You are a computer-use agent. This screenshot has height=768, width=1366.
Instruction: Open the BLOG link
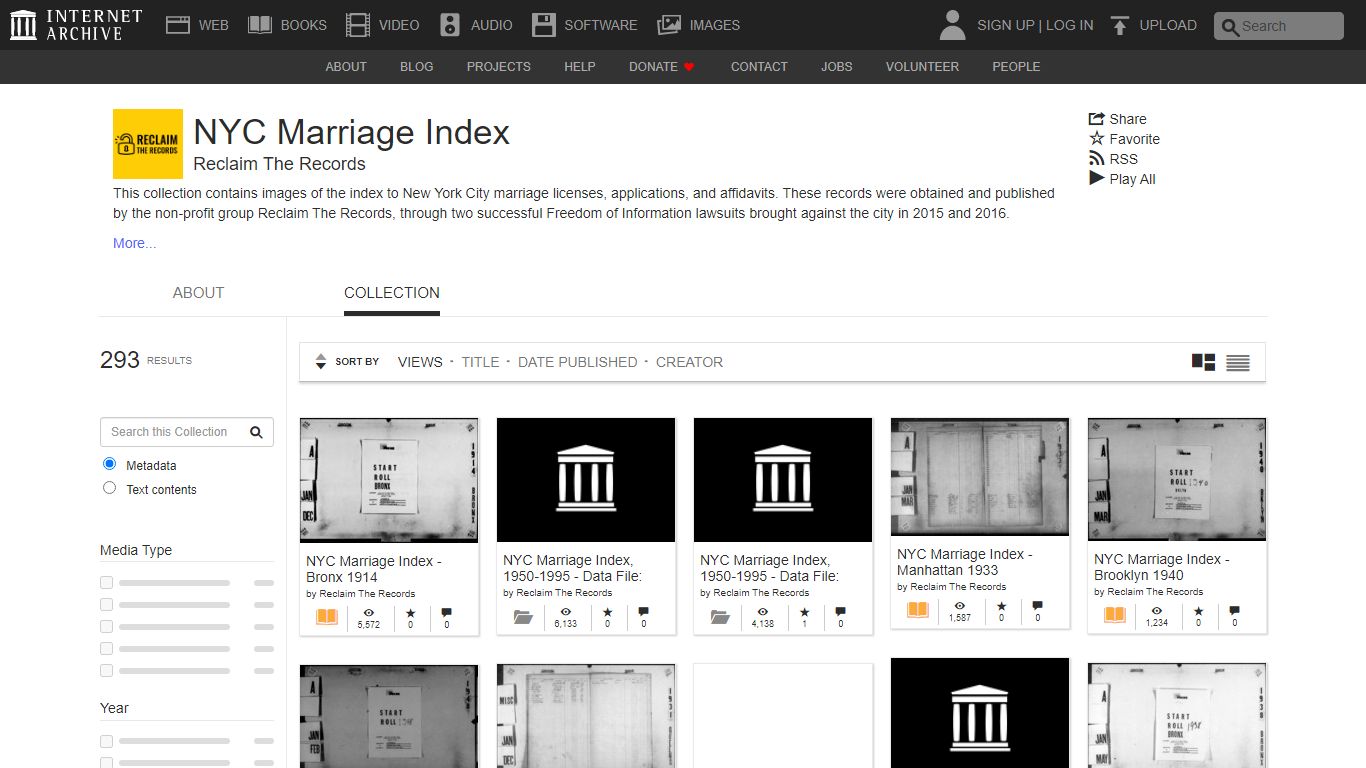417,67
